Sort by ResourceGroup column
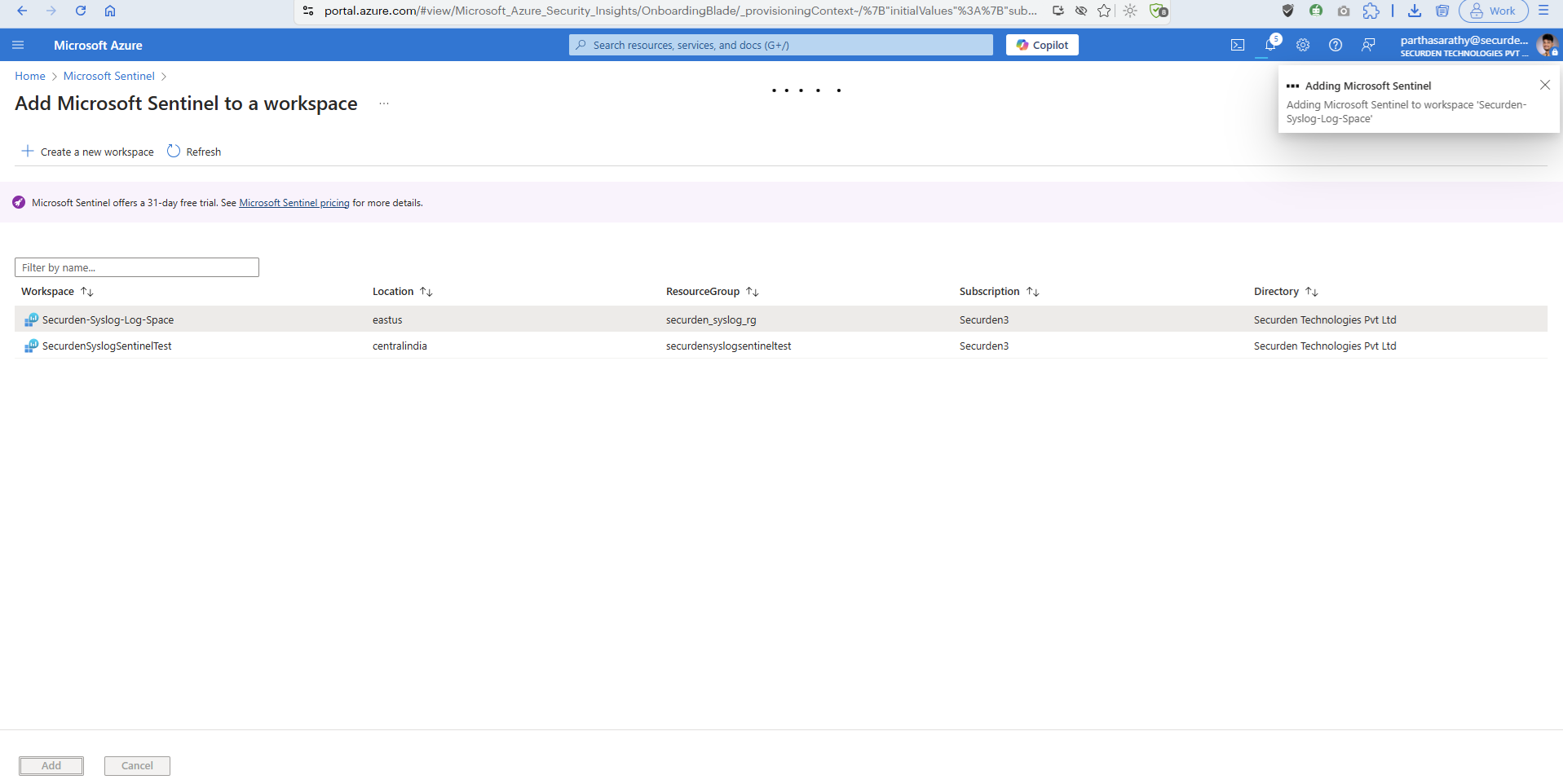Image resolution: width=1563 pixels, height=784 pixels. (713, 292)
